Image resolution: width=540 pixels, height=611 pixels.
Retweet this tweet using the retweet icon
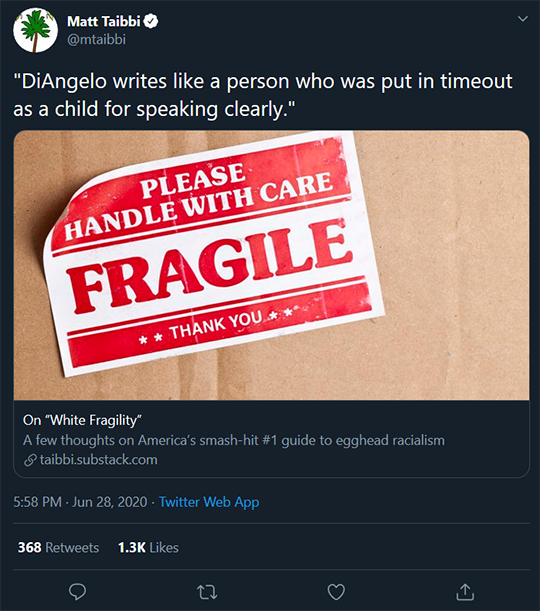coord(207,592)
